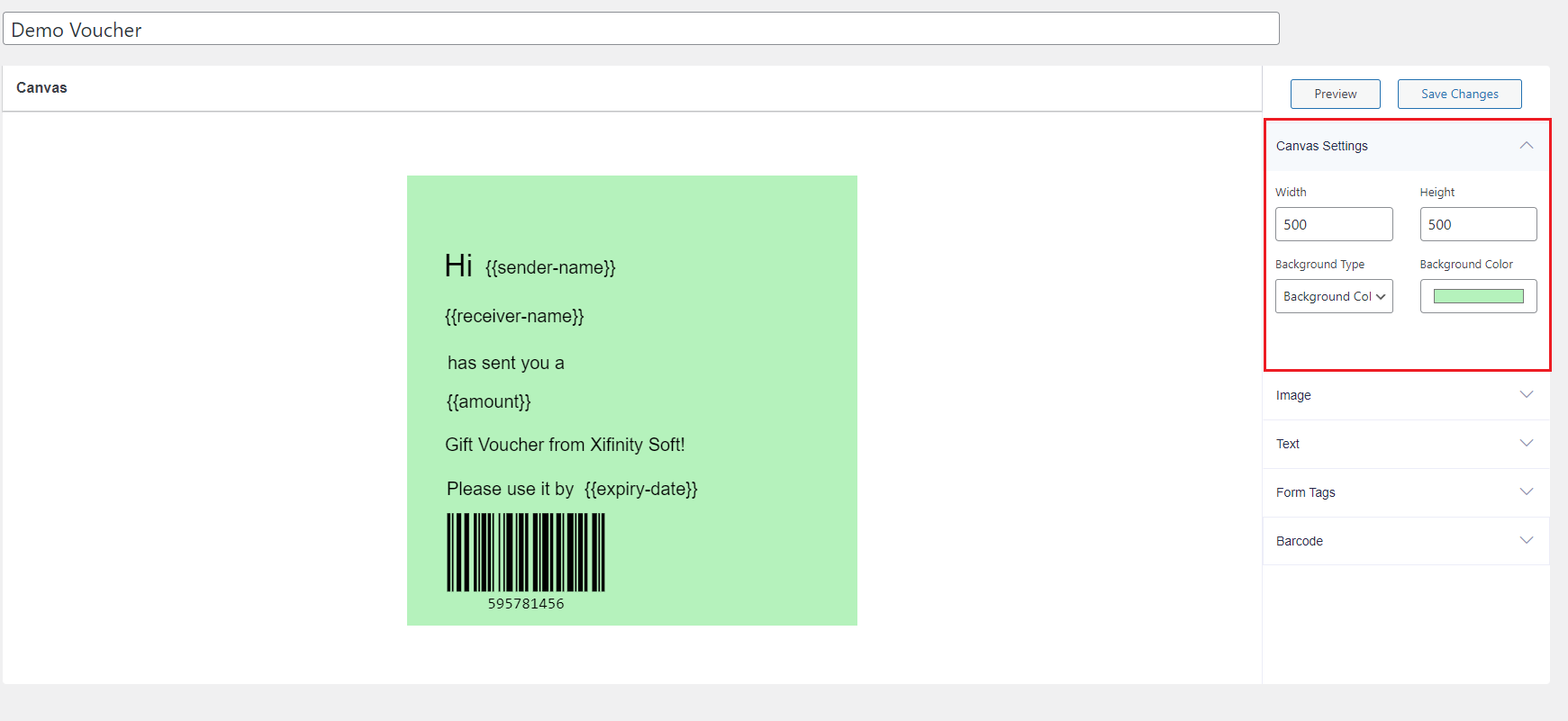Select 'Gift Voucher from Xifinity Soft!' text

tap(565, 445)
